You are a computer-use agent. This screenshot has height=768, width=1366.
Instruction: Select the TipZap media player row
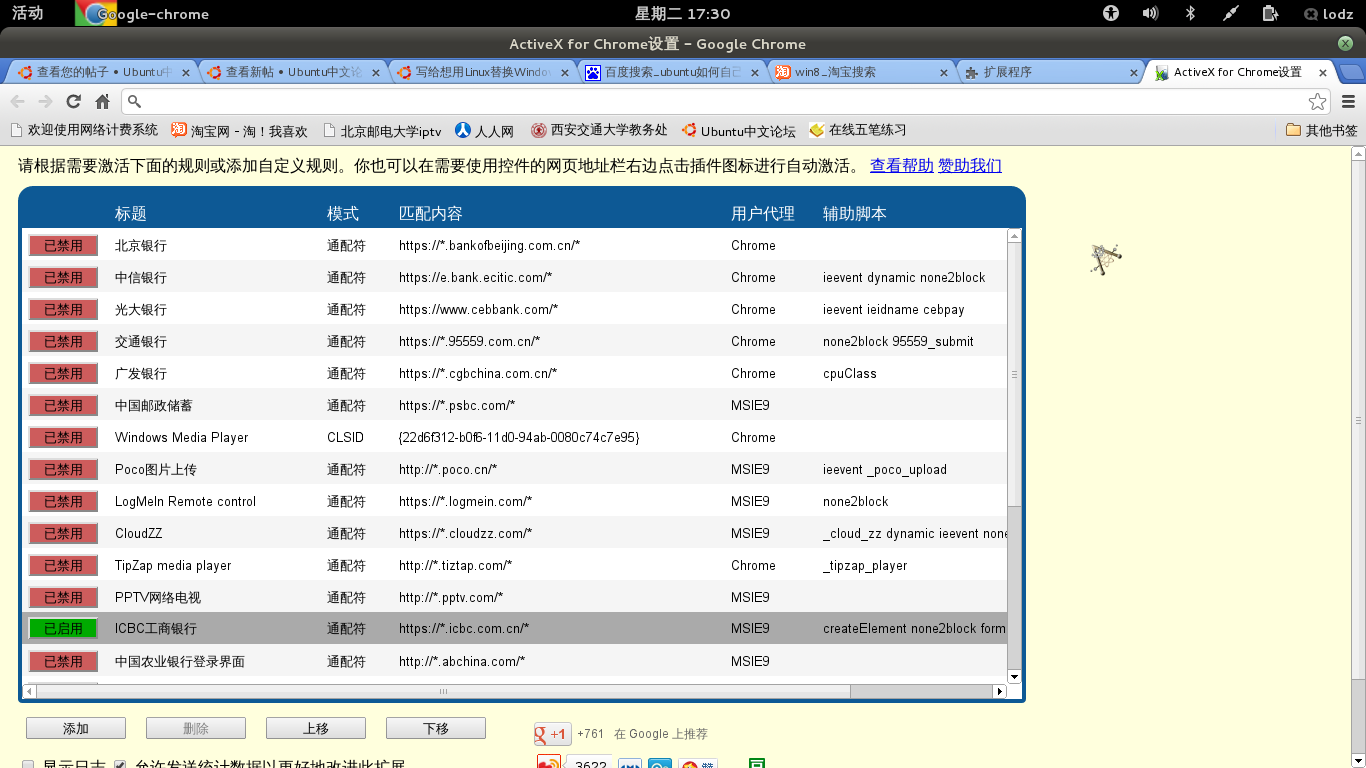coord(515,566)
